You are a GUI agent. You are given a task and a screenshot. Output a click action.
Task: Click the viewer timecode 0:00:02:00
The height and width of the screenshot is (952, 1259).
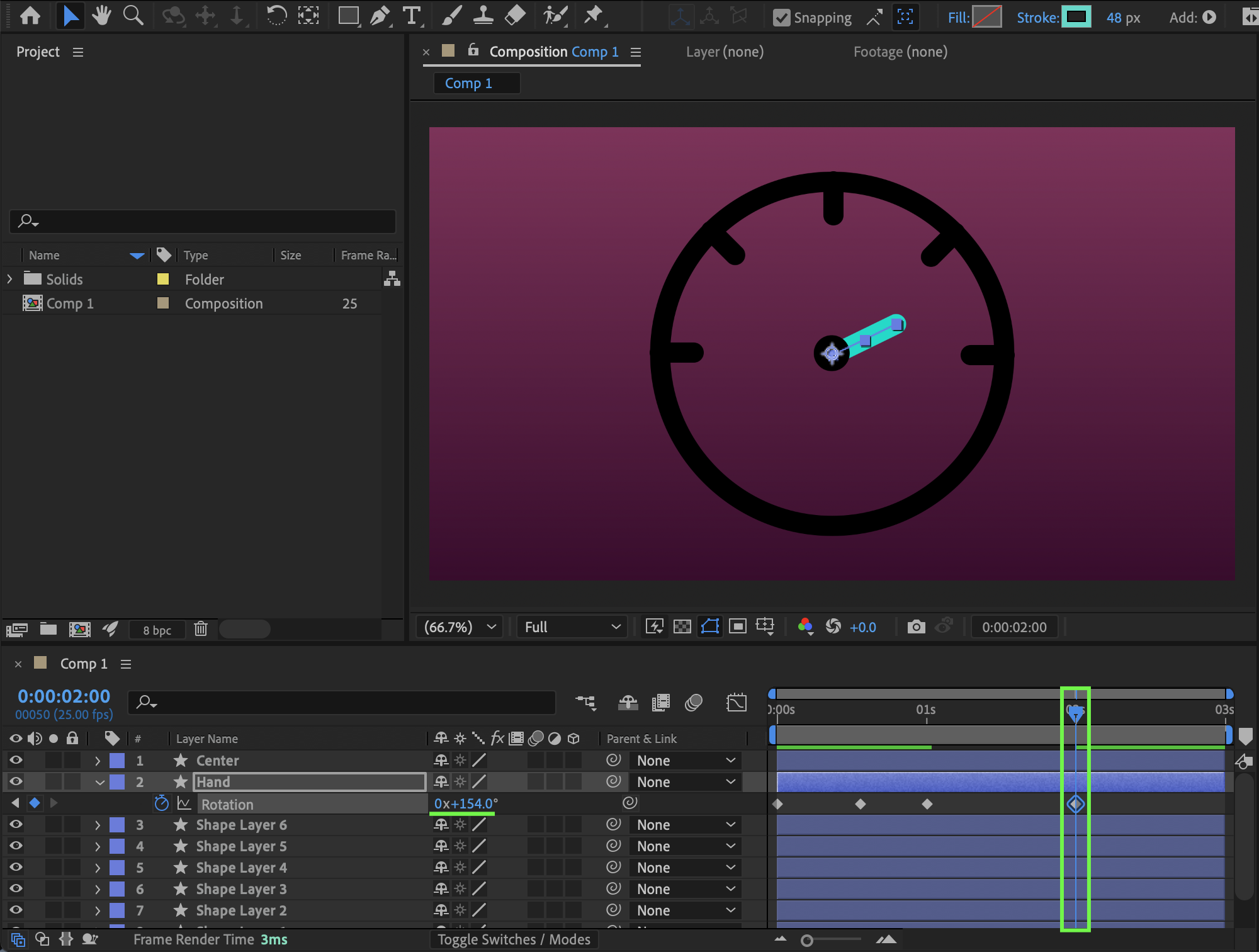pyautogui.click(x=1014, y=627)
